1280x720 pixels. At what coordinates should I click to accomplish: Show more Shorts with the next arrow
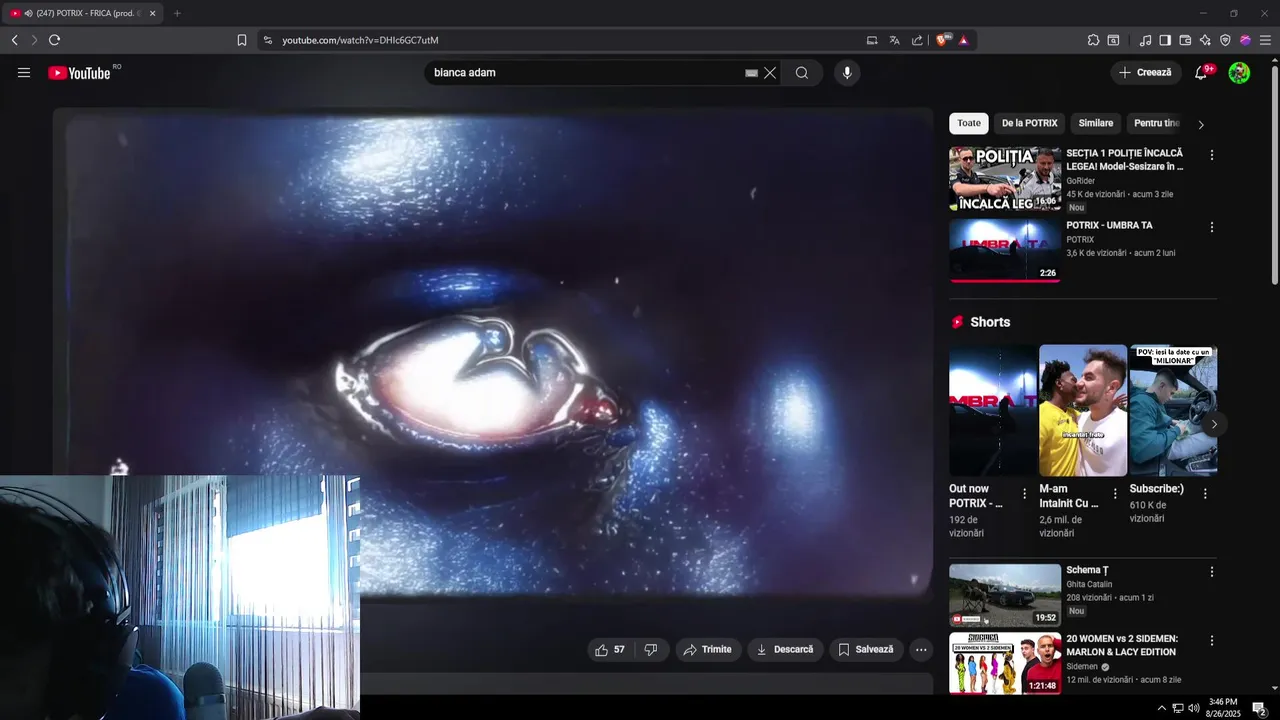(x=1213, y=424)
